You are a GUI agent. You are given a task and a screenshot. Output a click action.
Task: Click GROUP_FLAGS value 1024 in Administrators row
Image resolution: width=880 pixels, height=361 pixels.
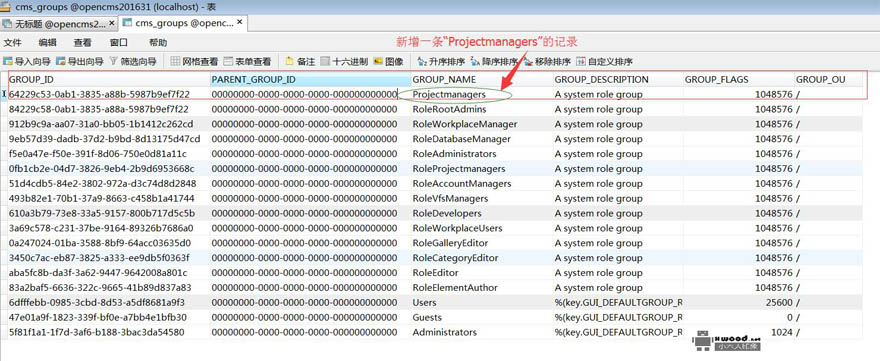(739, 332)
